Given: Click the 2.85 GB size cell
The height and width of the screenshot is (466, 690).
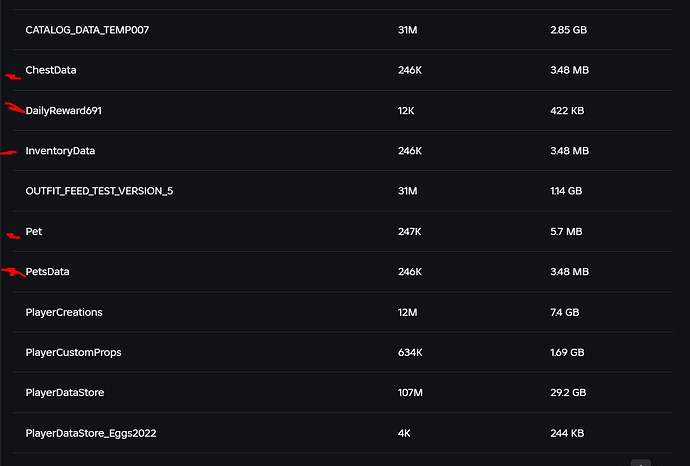Looking at the screenshot, I should (568, 30).
